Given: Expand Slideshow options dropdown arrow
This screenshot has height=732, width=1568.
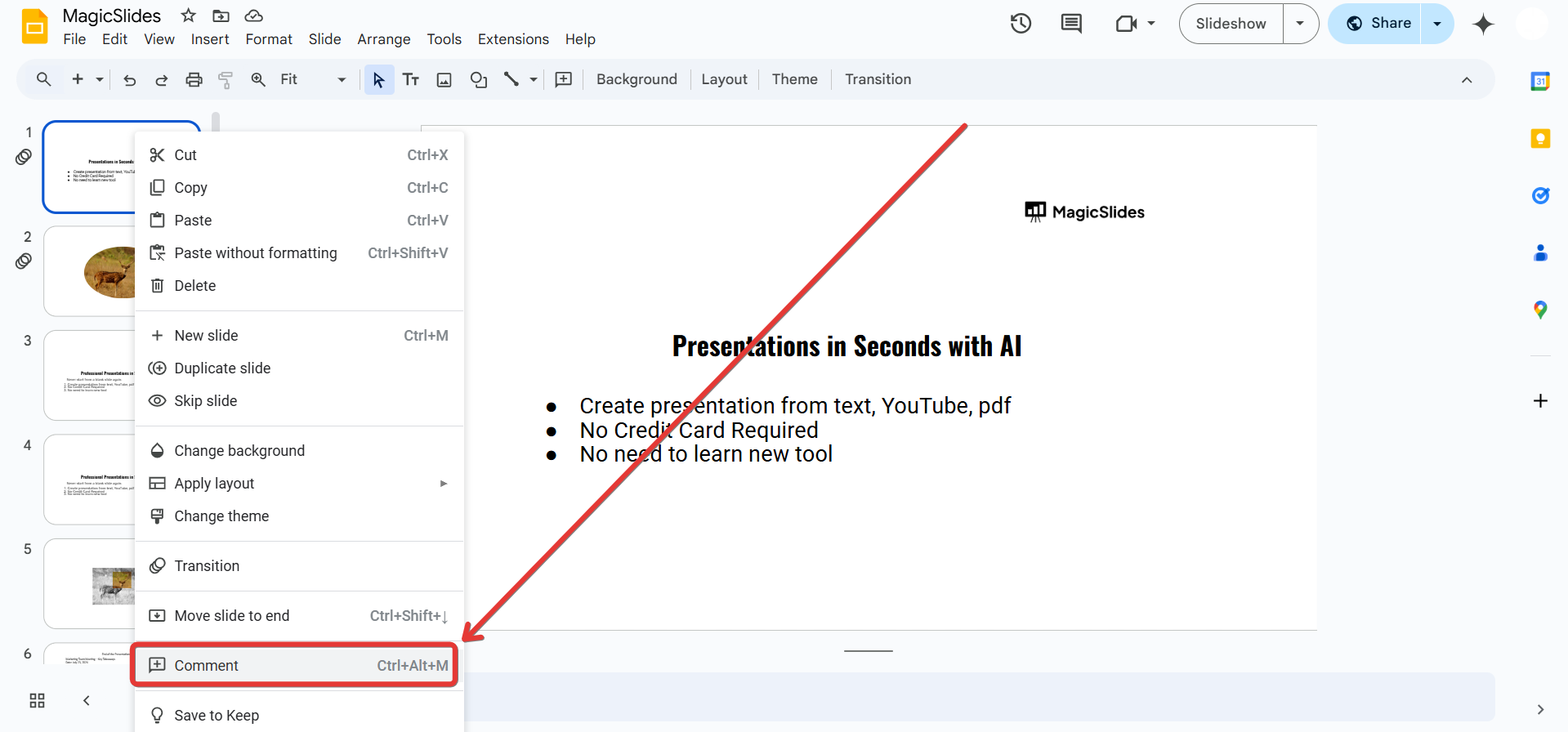Looking at the screenshot, I should pos(1300,24).
